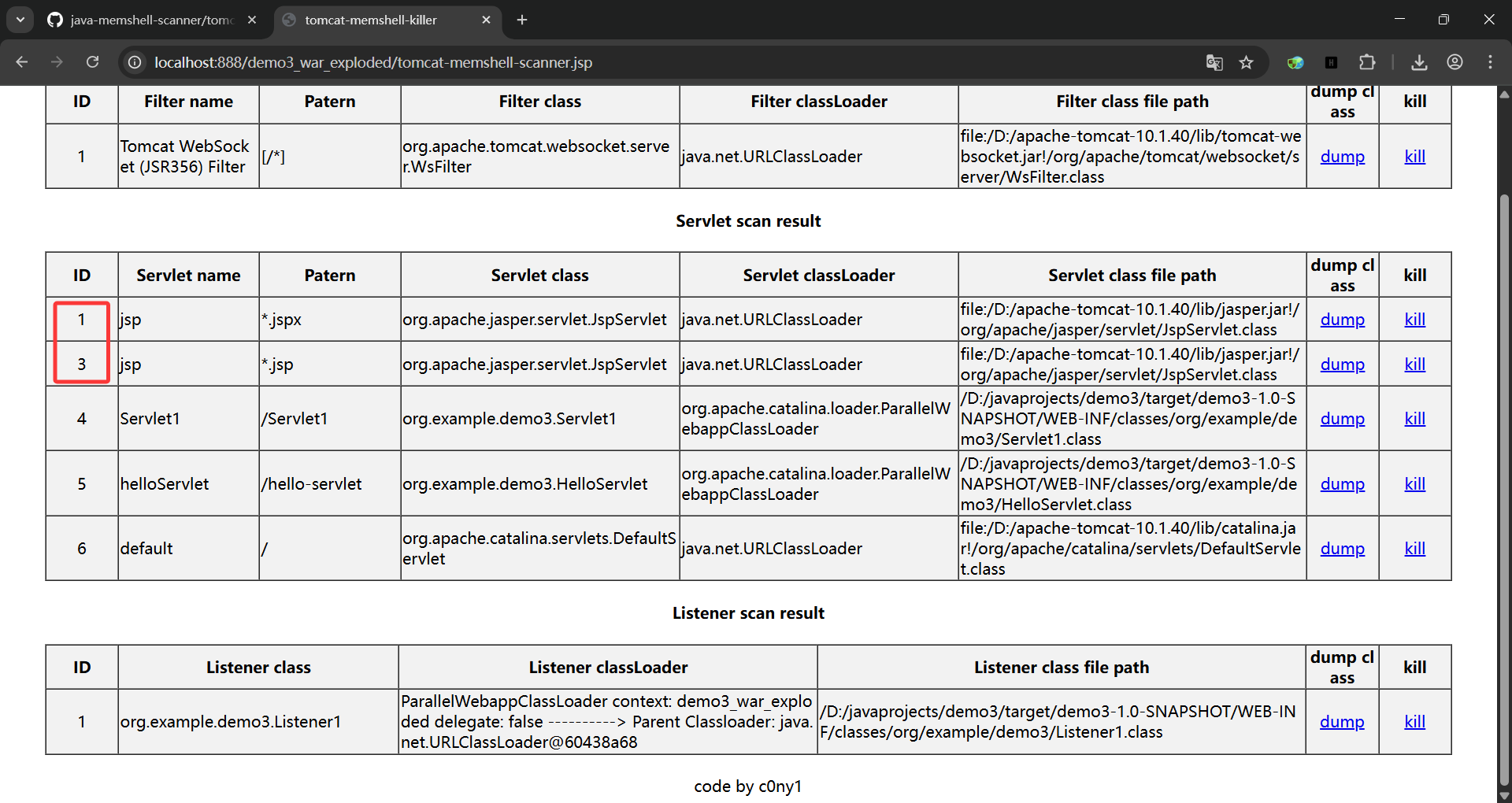Open the extensions puzzle icon

pos(1367,62)
